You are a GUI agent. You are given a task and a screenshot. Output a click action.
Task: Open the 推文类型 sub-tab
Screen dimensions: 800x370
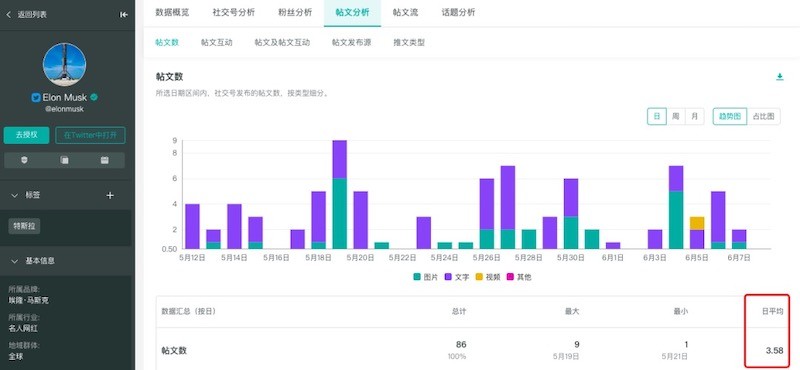409,43
